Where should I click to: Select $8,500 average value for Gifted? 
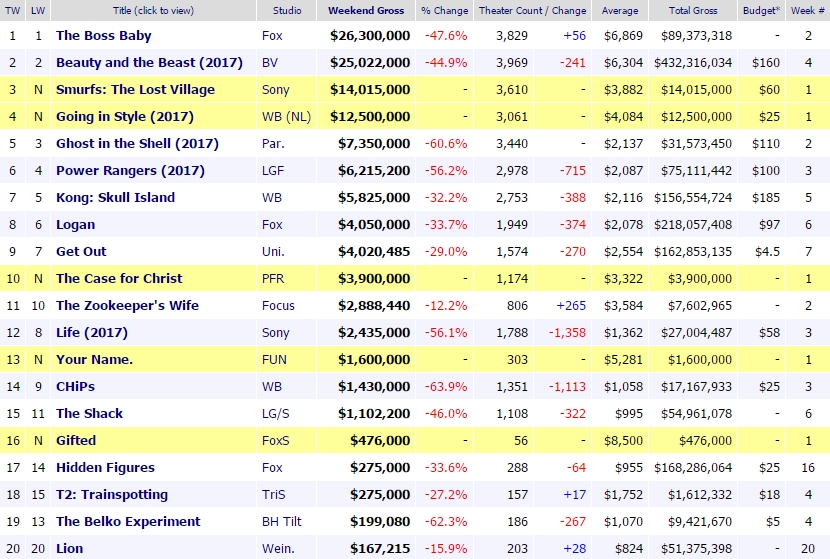coord(623,440)
